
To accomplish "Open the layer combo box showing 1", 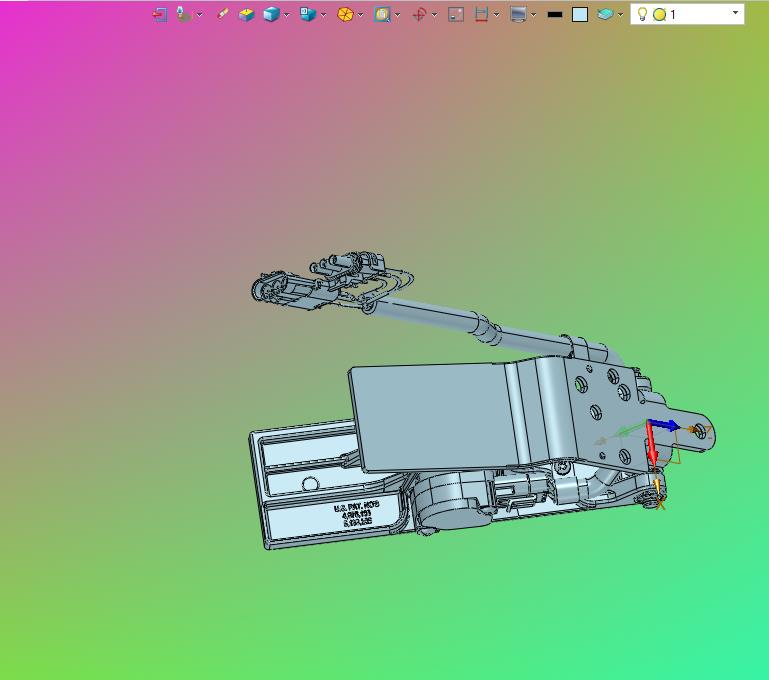I will pos(687,14).
